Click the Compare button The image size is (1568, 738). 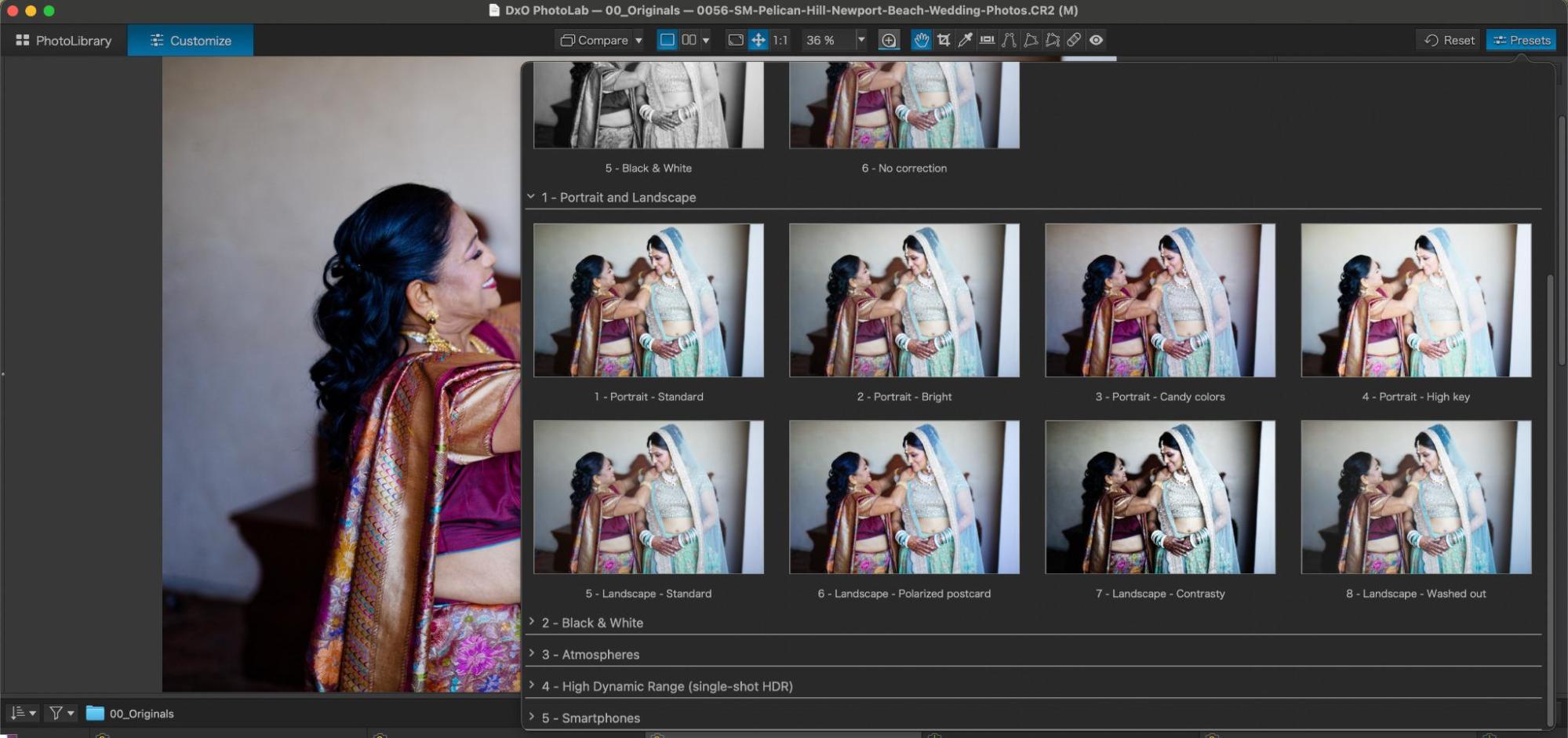pyautogui.click(x=594, y=40)
